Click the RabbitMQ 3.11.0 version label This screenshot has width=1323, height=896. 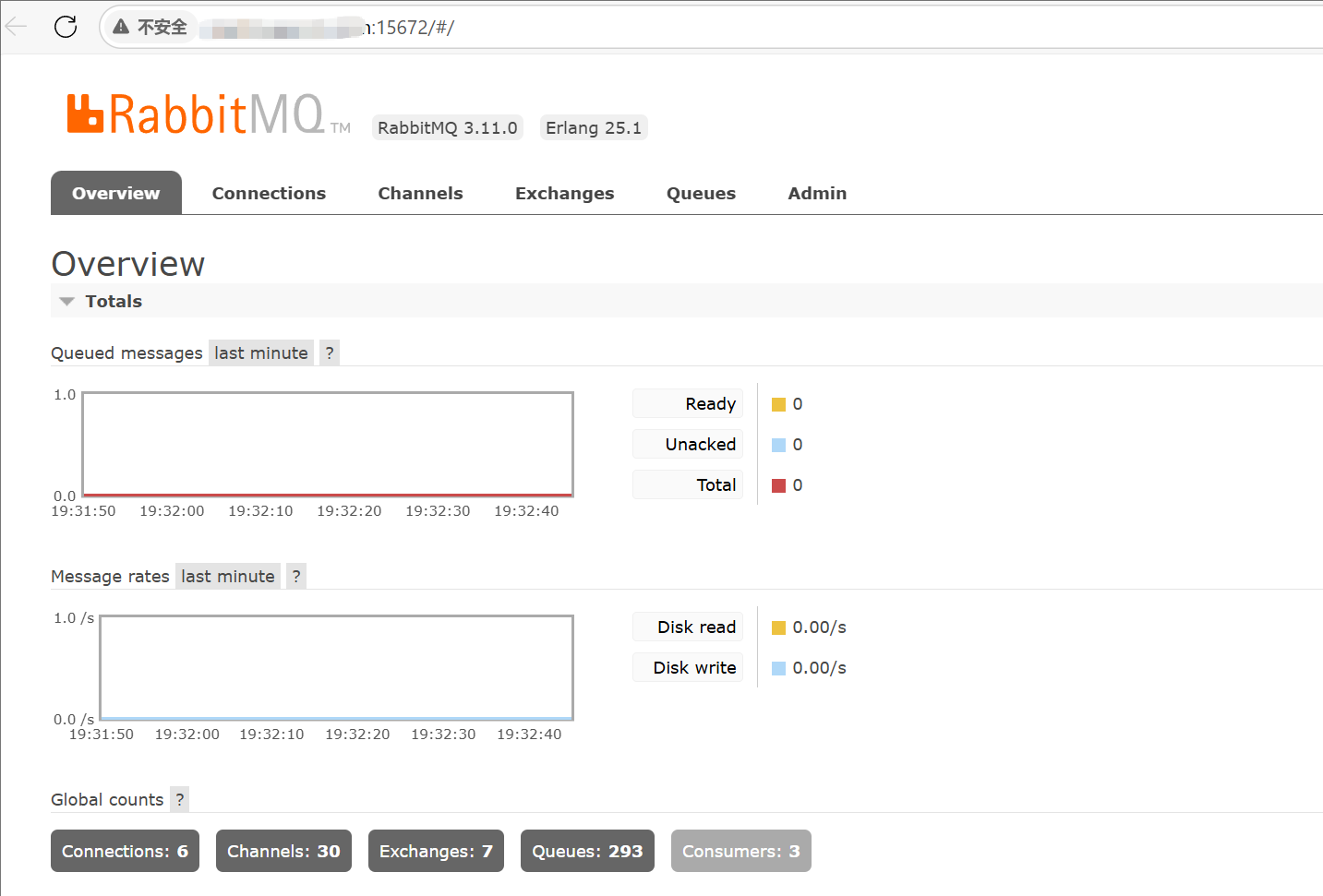[x=448, y=127]
